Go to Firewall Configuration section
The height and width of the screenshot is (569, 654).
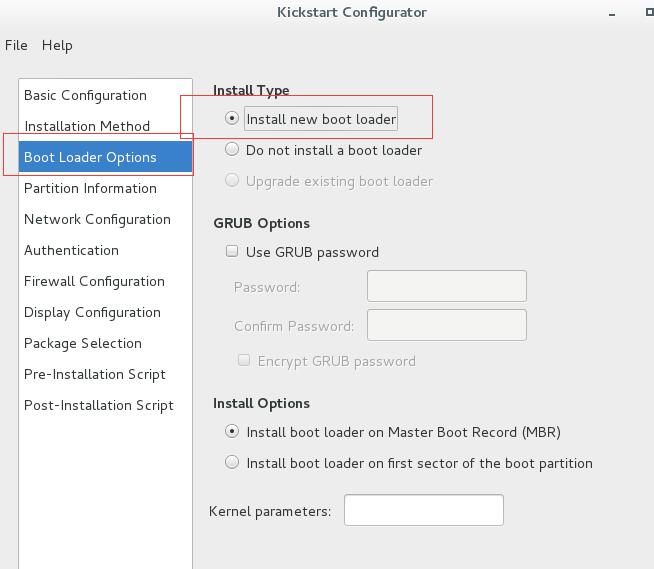pos(105,281)
